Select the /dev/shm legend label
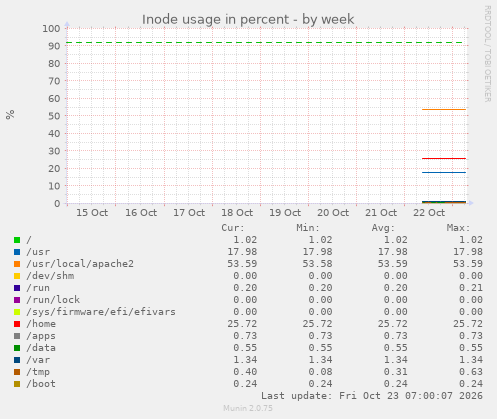The image size is (497, 419). click(50, 276)
